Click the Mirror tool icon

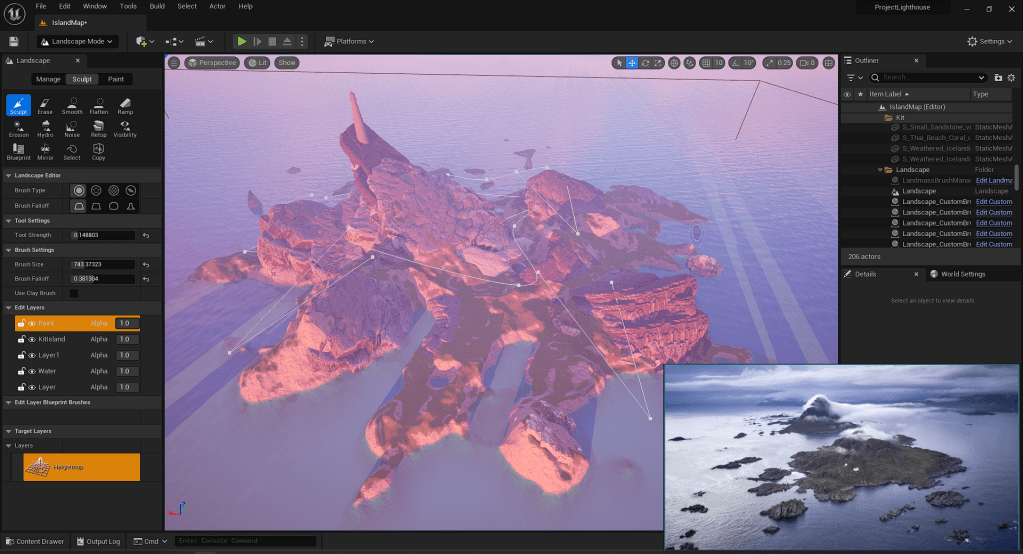pos(45,151)
